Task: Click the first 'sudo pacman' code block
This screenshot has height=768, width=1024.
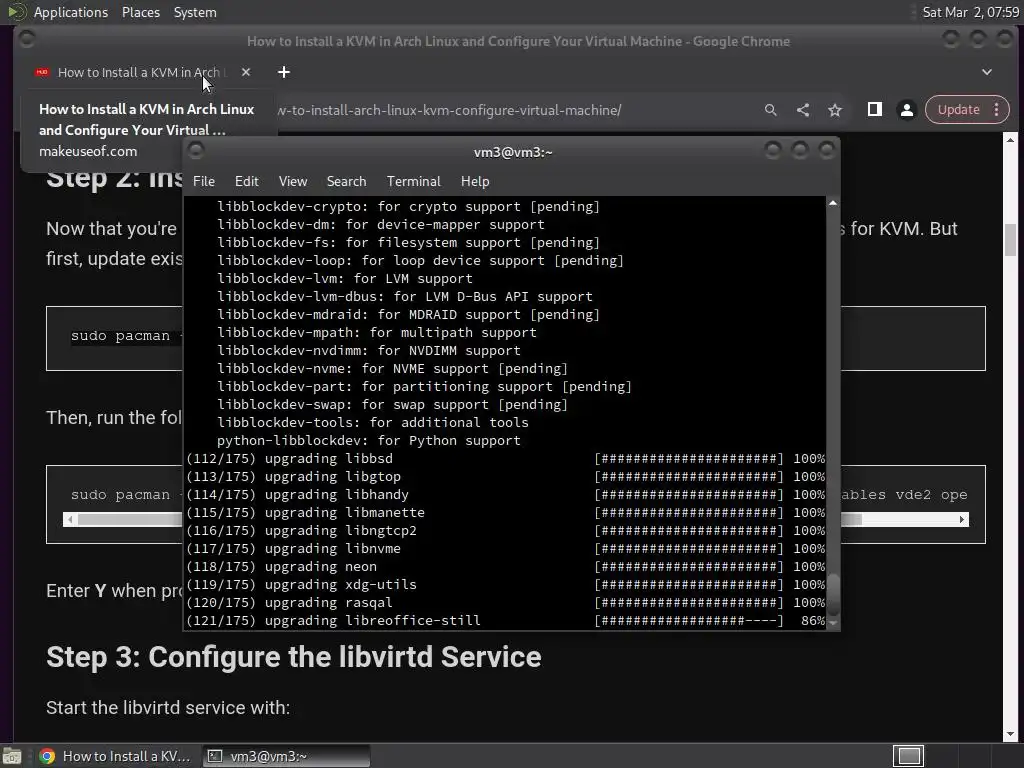Action: [114, 338]
